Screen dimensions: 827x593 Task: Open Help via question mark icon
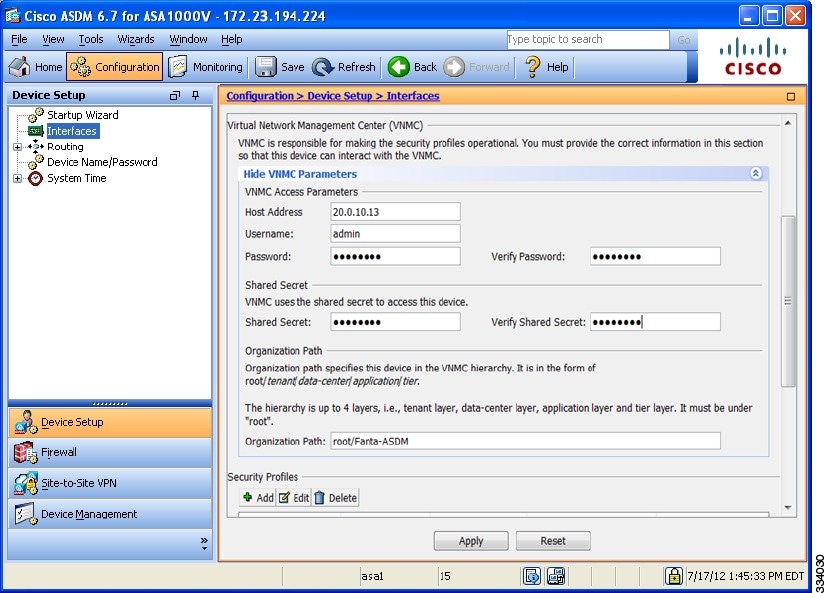533,67
